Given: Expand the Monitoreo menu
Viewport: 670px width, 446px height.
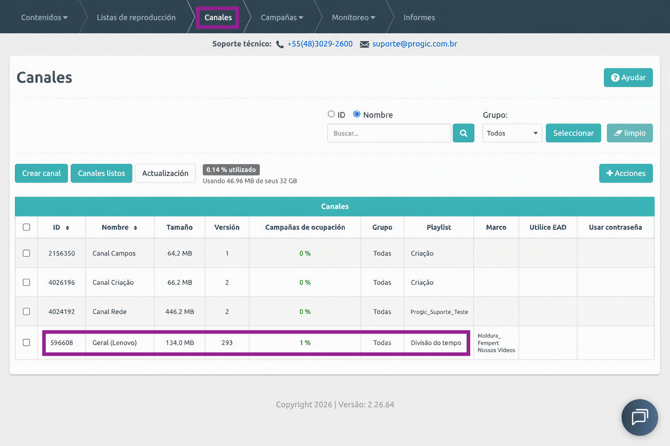Looking at the screenshot, I should 353,18.
